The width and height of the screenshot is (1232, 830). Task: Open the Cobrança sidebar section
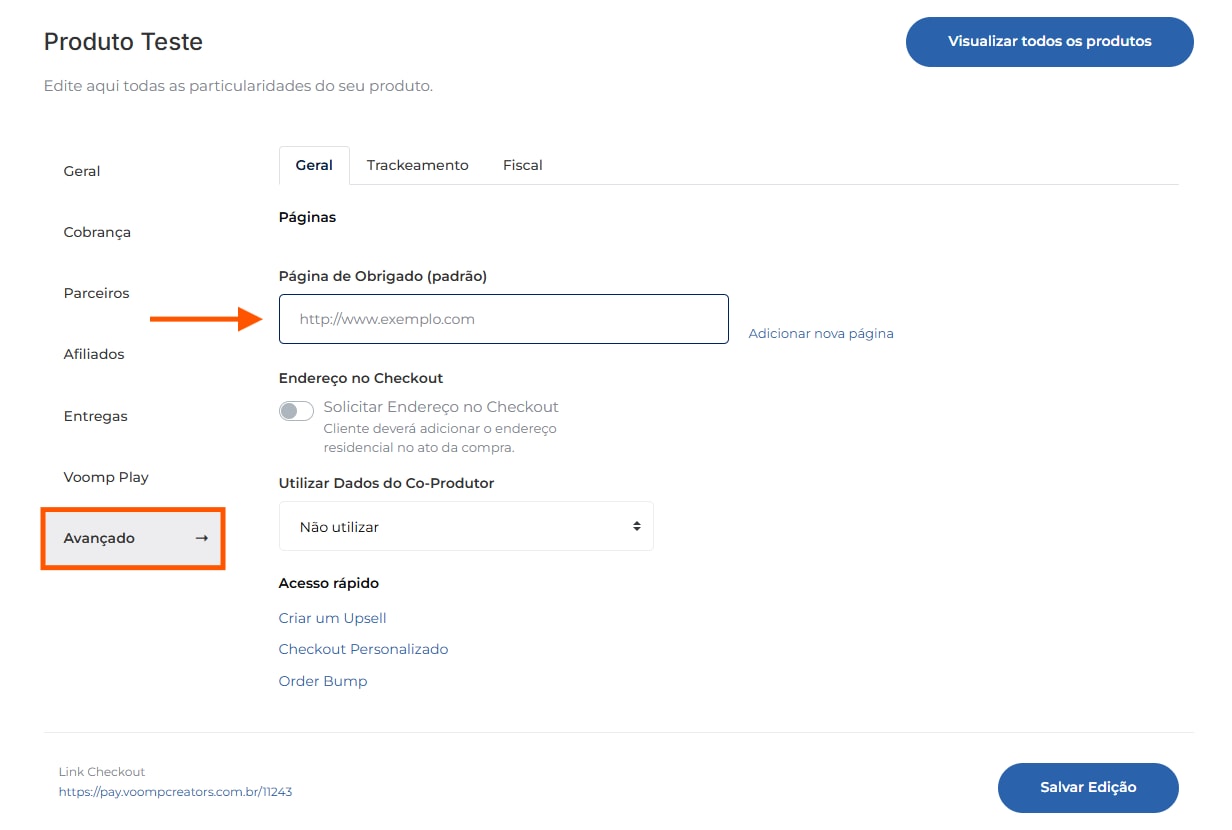point(97,232)
